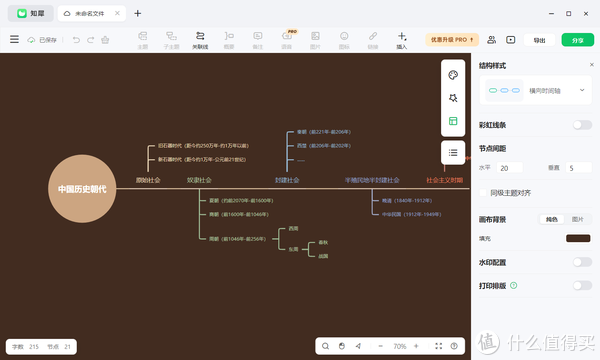Select the 关联线 relationship line tool
The width and height of the screenshot is (600, 360).
point(200,40)
